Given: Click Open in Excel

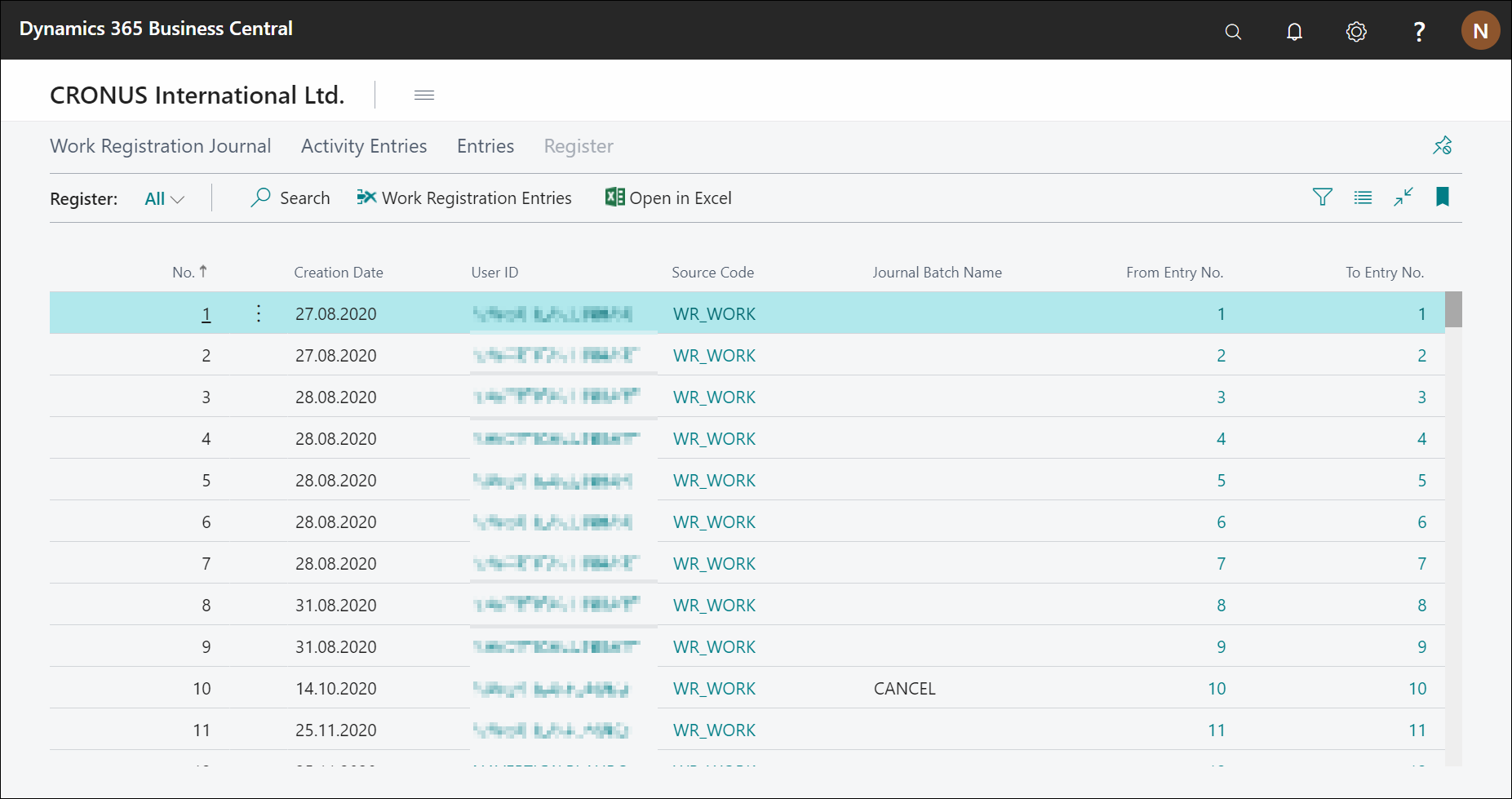Looking at the screenshot, I should tap(668, 198).
